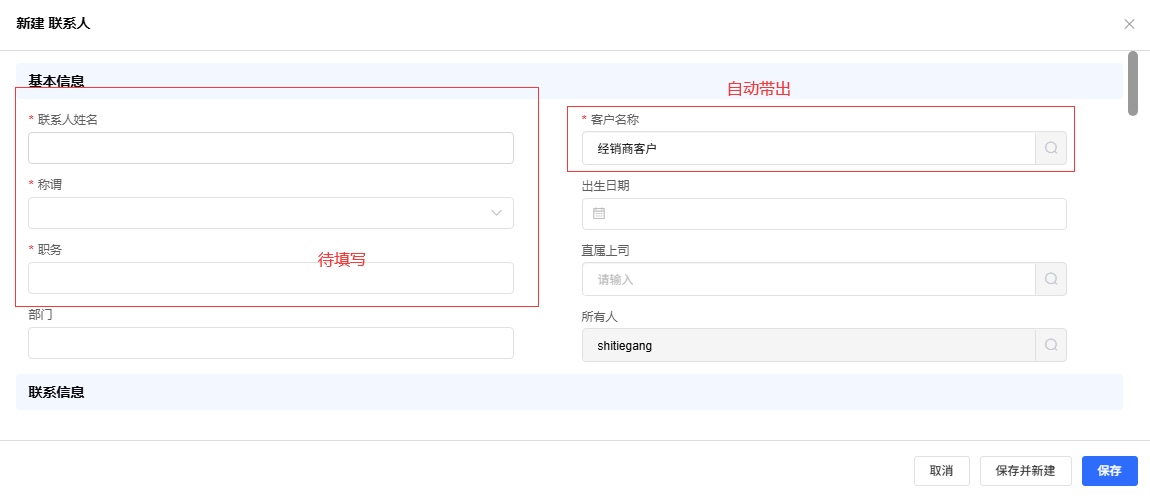The width and height of the screenshot is (1150, 498).
Task: Select the 部门 text field
Action: tap(270, 343)
